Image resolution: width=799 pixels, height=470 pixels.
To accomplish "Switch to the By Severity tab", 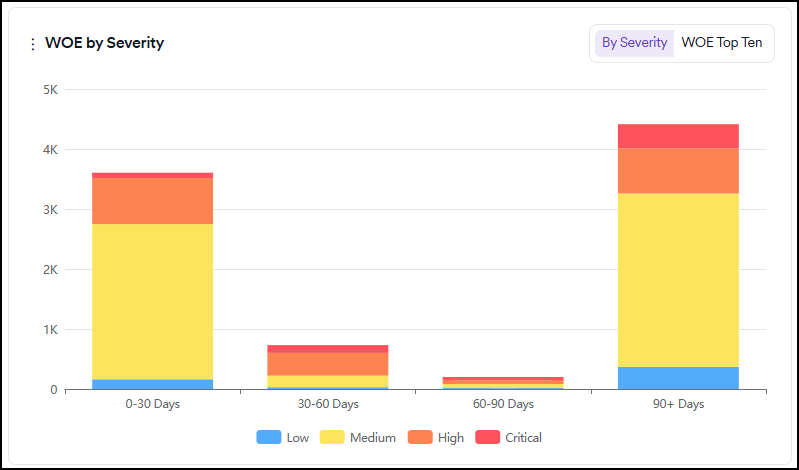I will coord(634,43).
